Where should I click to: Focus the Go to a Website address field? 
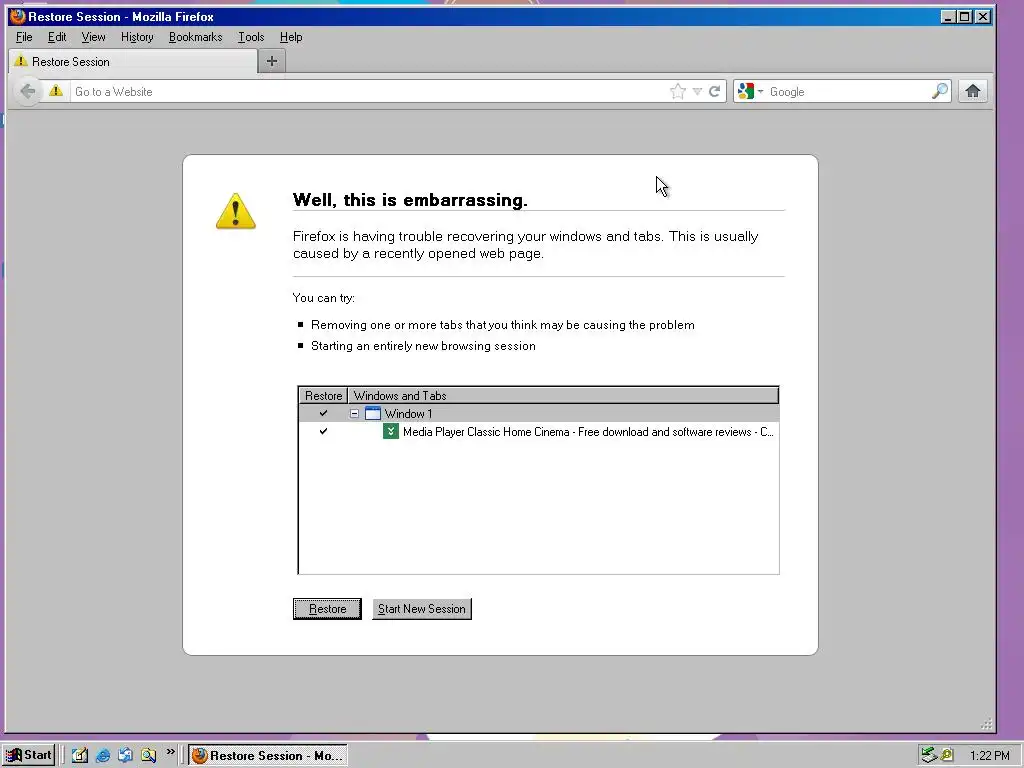369,91
